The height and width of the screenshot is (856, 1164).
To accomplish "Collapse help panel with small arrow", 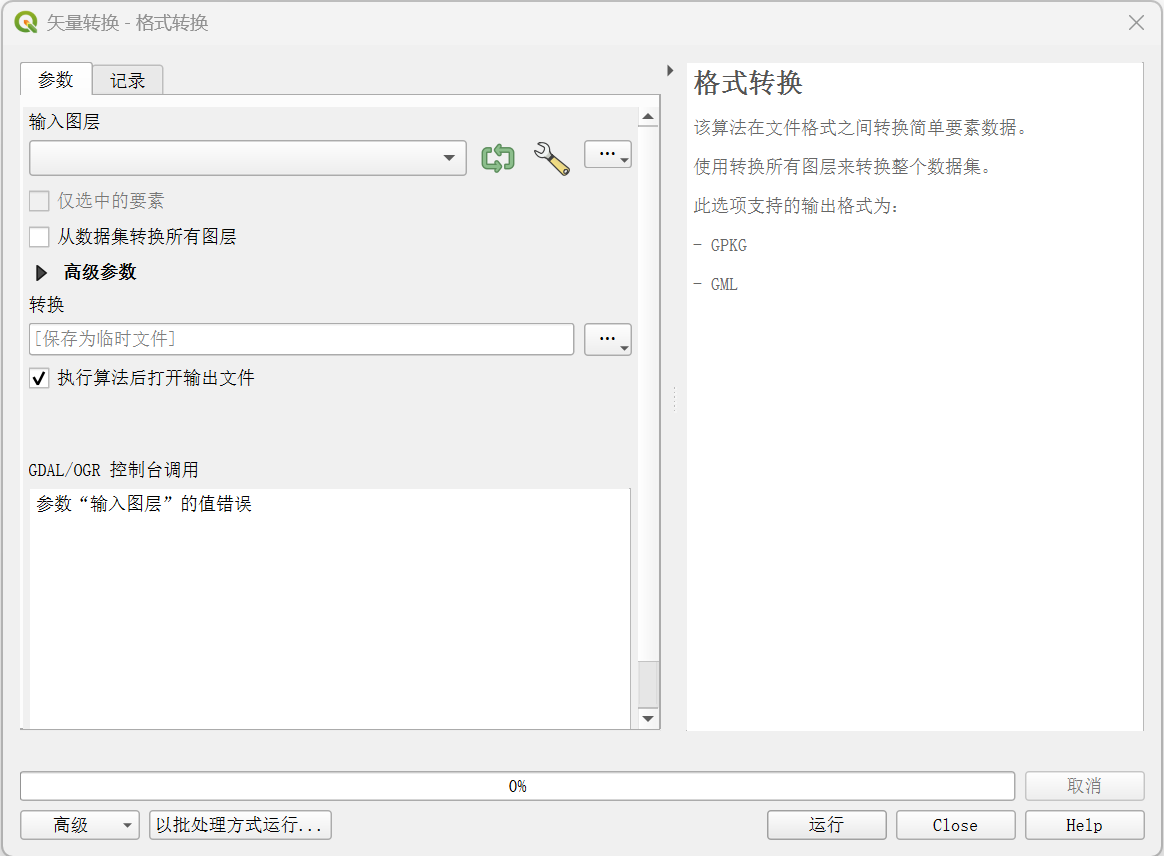I will click(670, 70).
